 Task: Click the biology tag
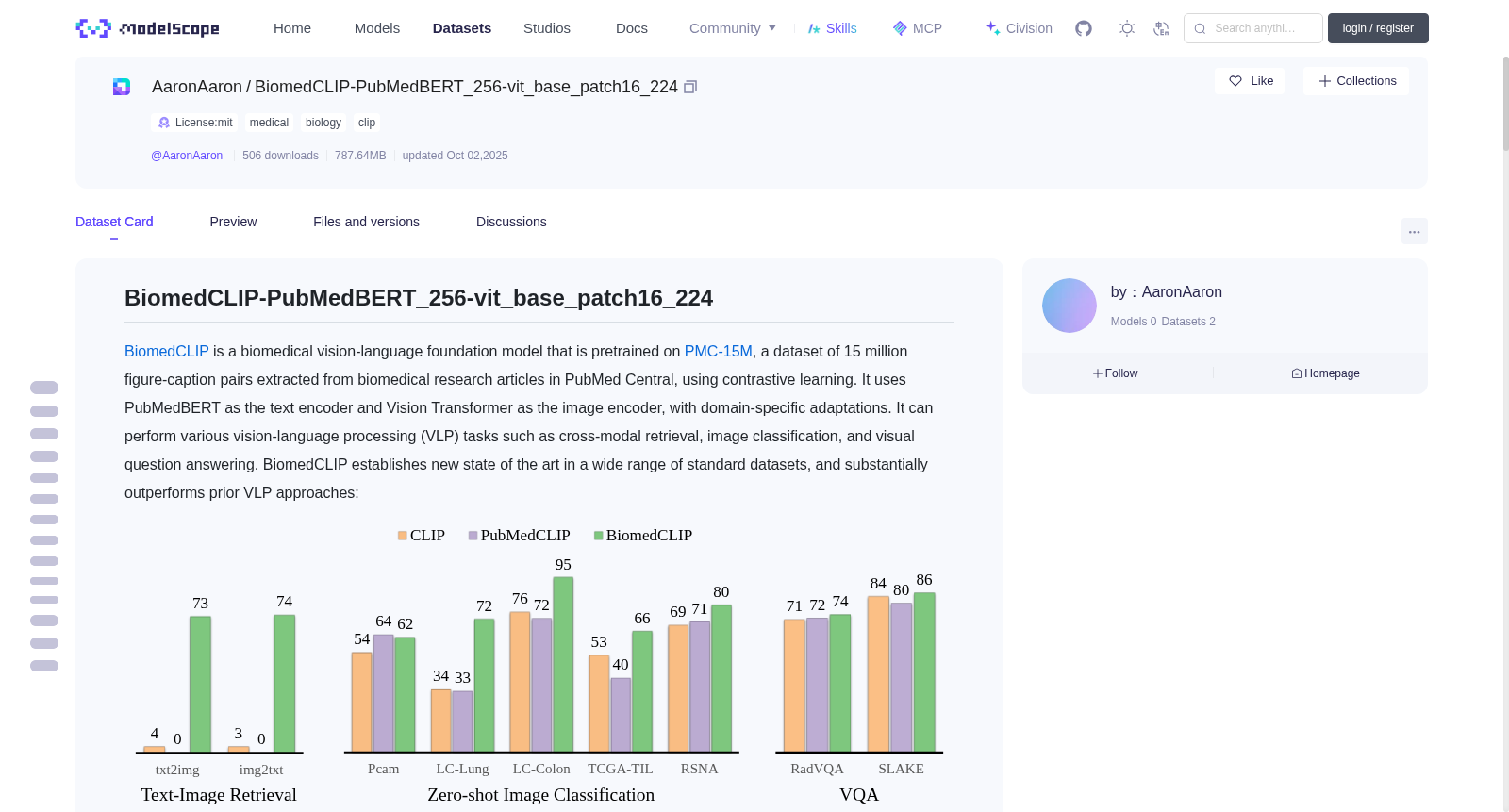tap(323, 123)
